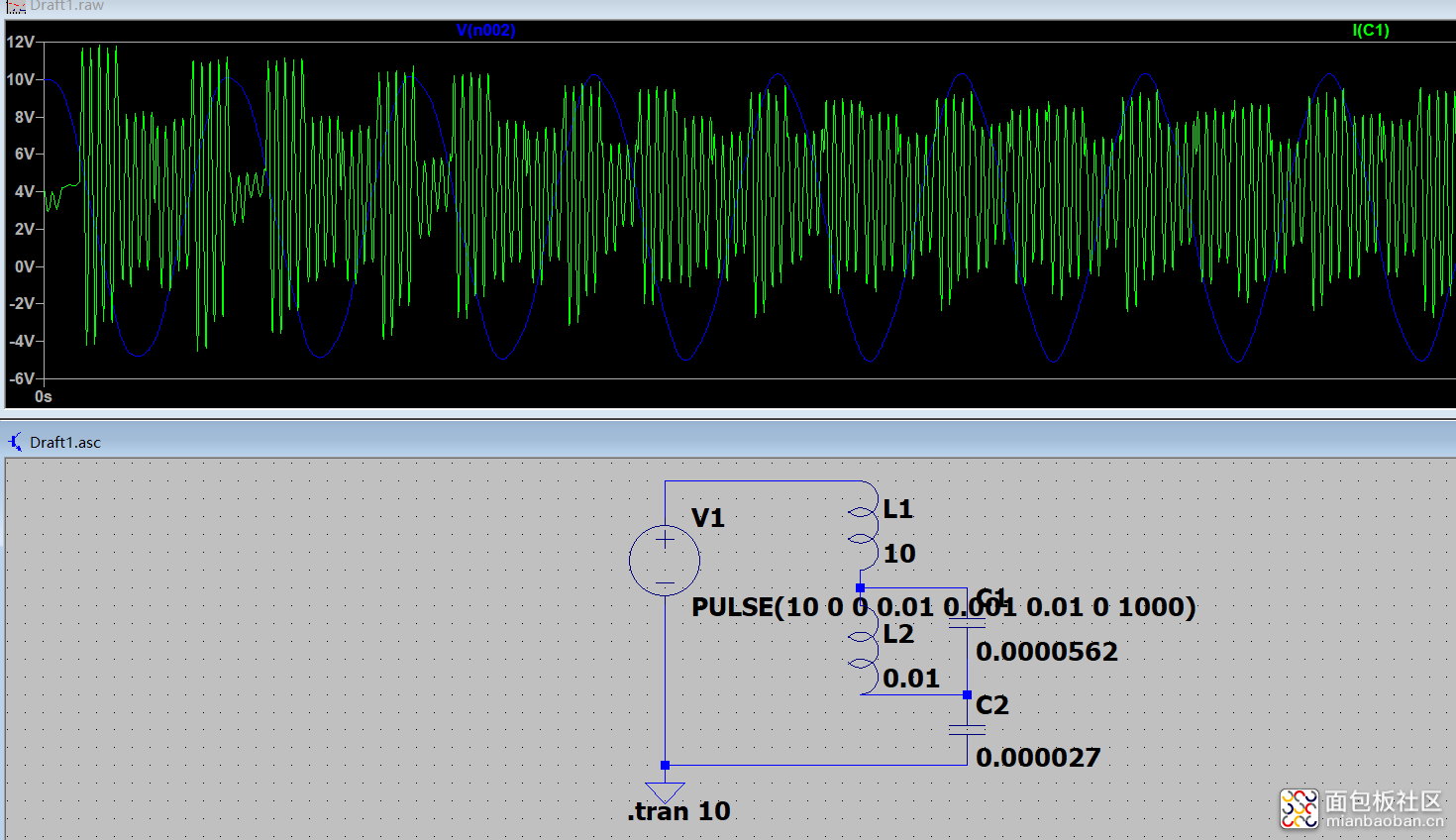Click the I(C1) trace label

(1371, 31)
